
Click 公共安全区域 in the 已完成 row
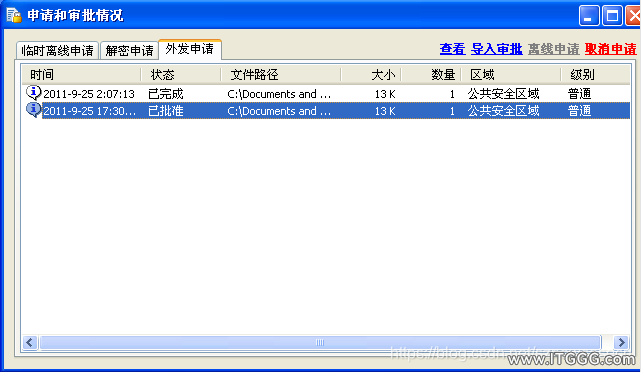tap(504, 94)
